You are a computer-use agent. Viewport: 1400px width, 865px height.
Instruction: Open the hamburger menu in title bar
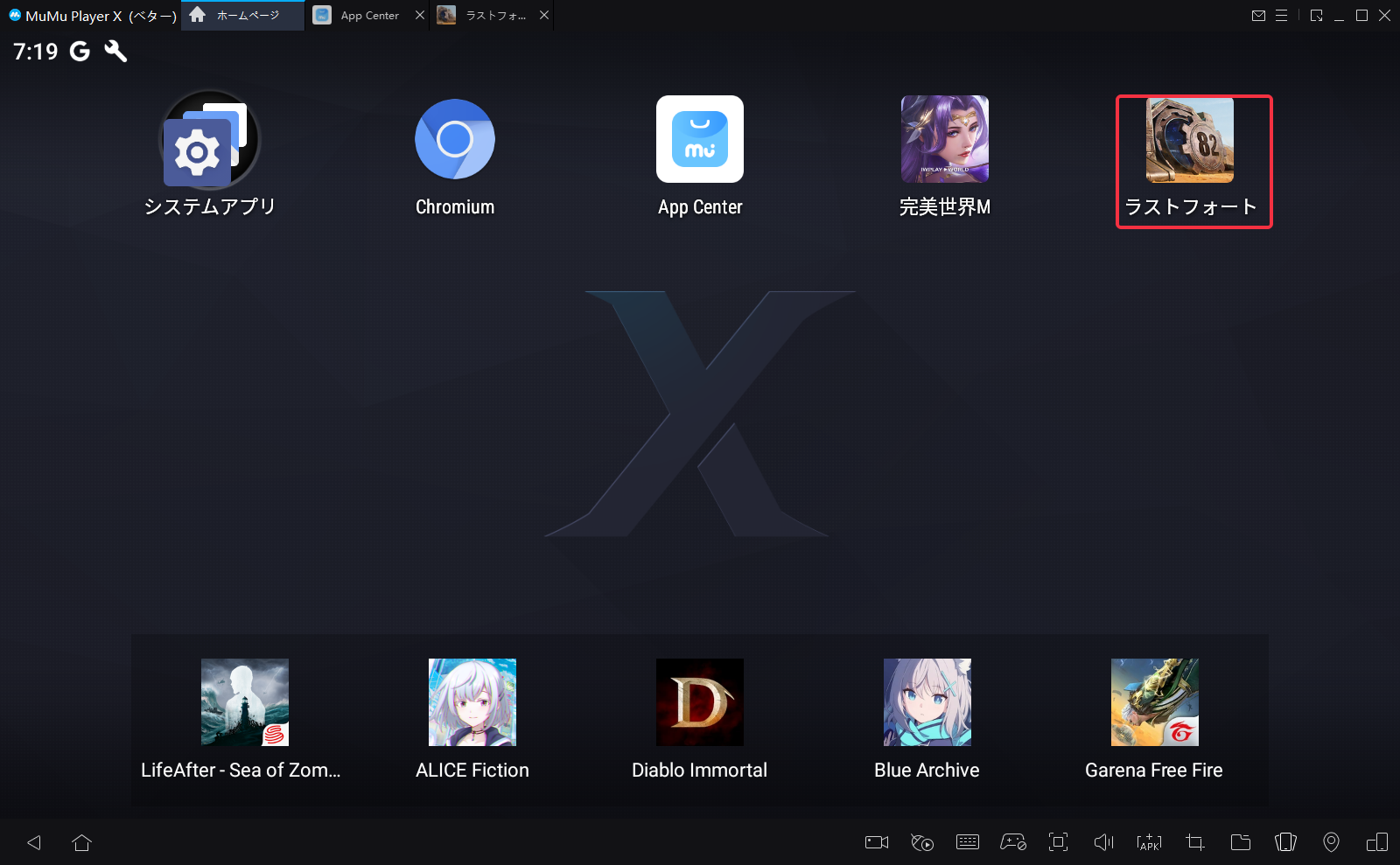point(1281,15)
